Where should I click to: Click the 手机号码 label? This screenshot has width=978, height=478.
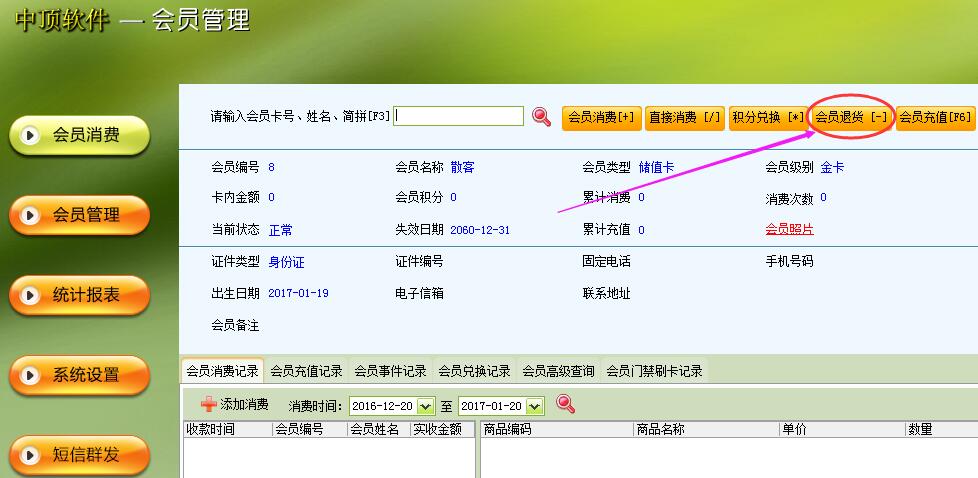pos(790,261)
